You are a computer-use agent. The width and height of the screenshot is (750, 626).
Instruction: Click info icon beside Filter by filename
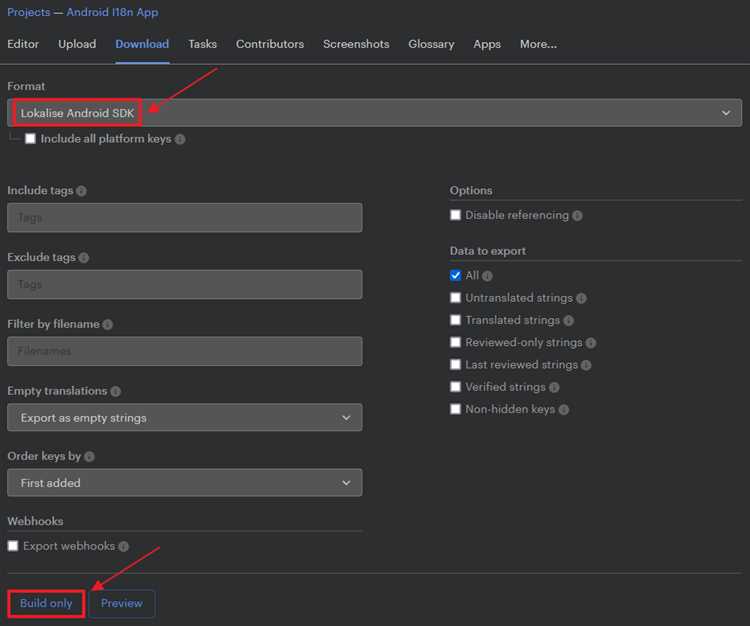pyautogui.click(x=108, y=325)
